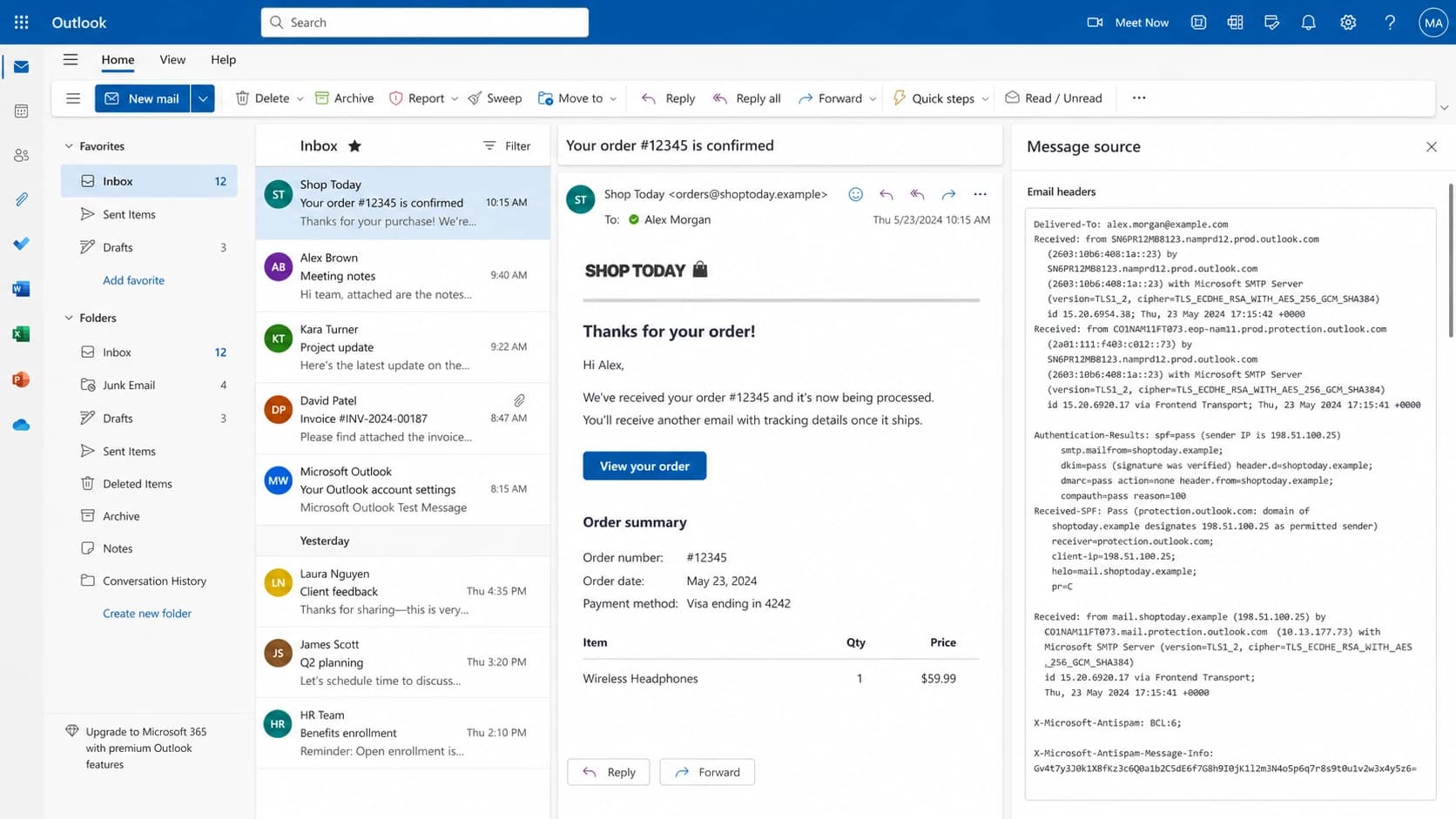
Task: Open Laura Nguyen Client feedback email
Action: 403,592
